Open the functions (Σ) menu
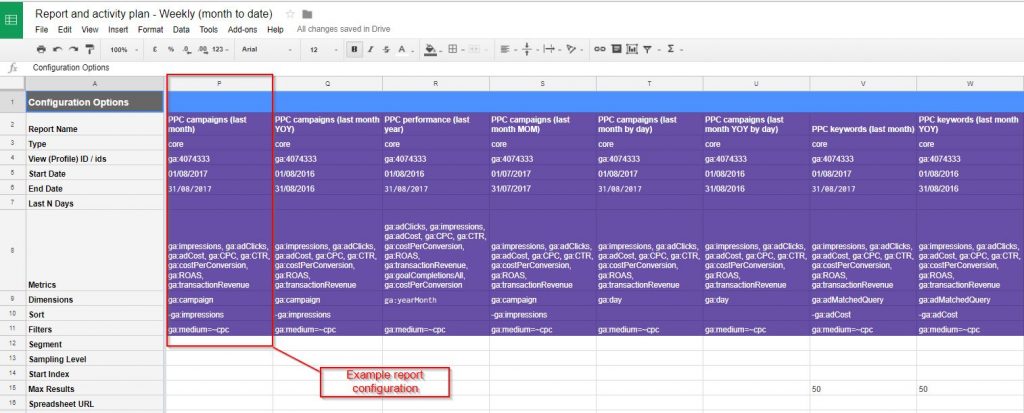The width and height of the screenshot is (1024, 413). coord(673,49)
